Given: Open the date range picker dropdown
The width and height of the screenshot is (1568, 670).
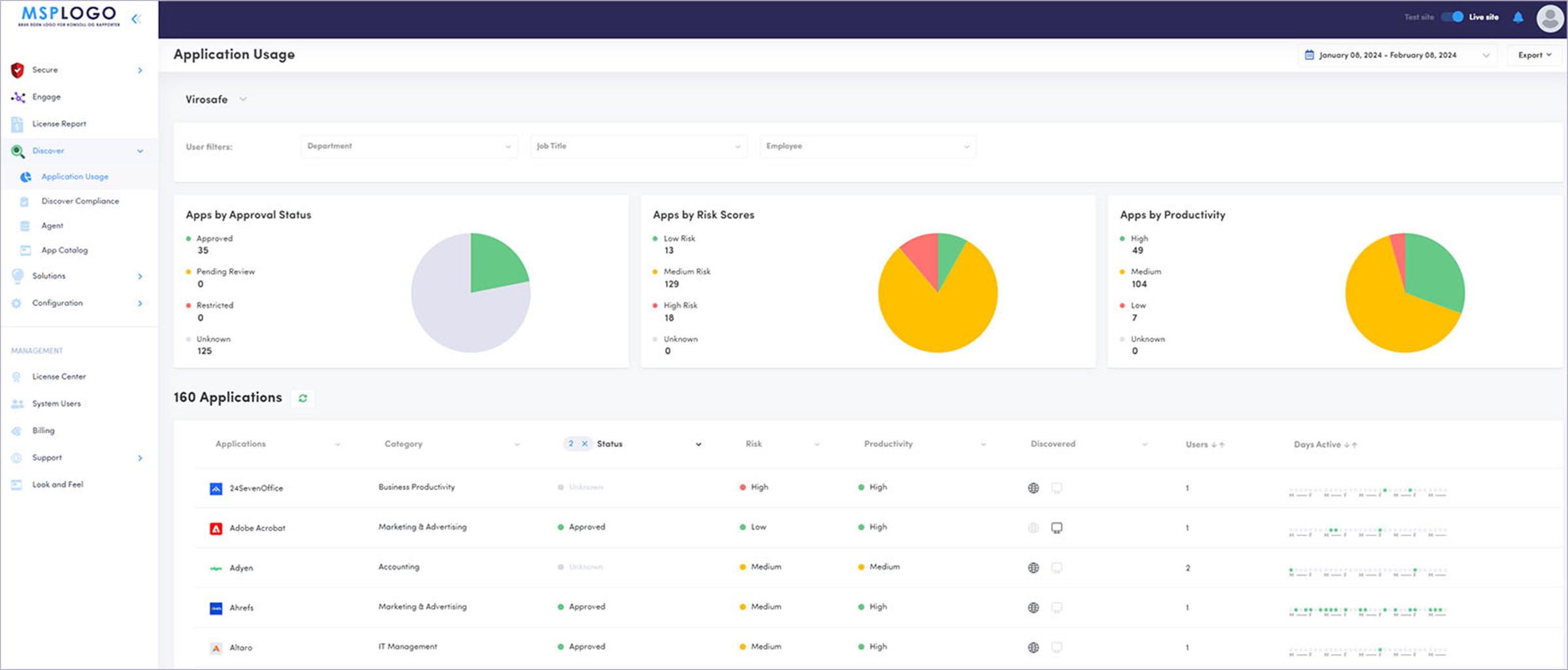Looking at the screenshot, I should tap(1397, 55).
